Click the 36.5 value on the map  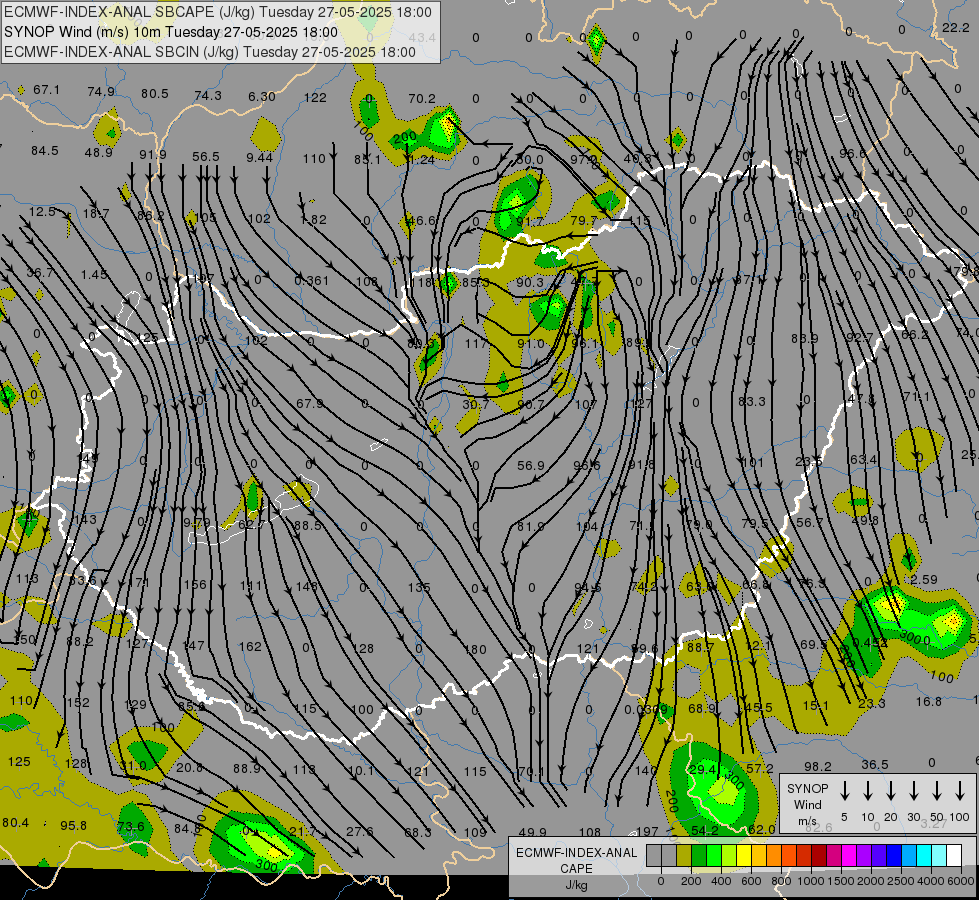pos(875,764)
